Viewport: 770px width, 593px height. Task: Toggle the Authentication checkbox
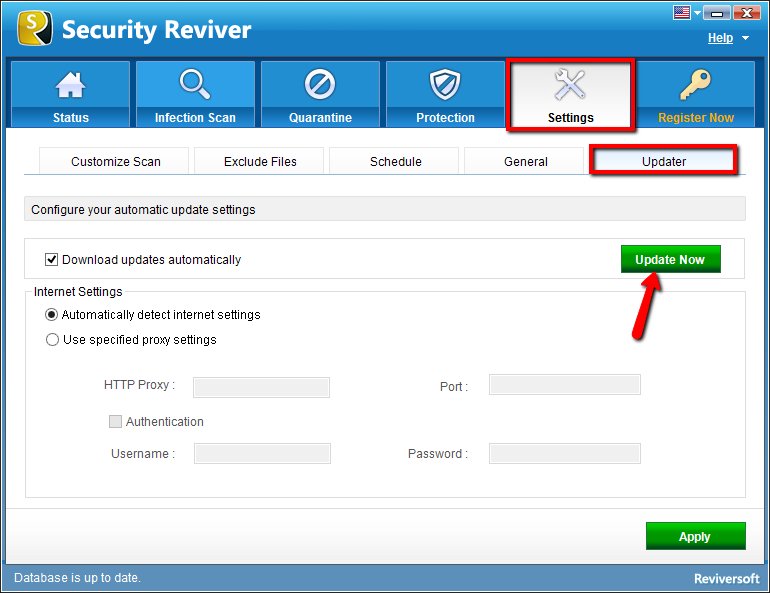[x=115, y=422]
